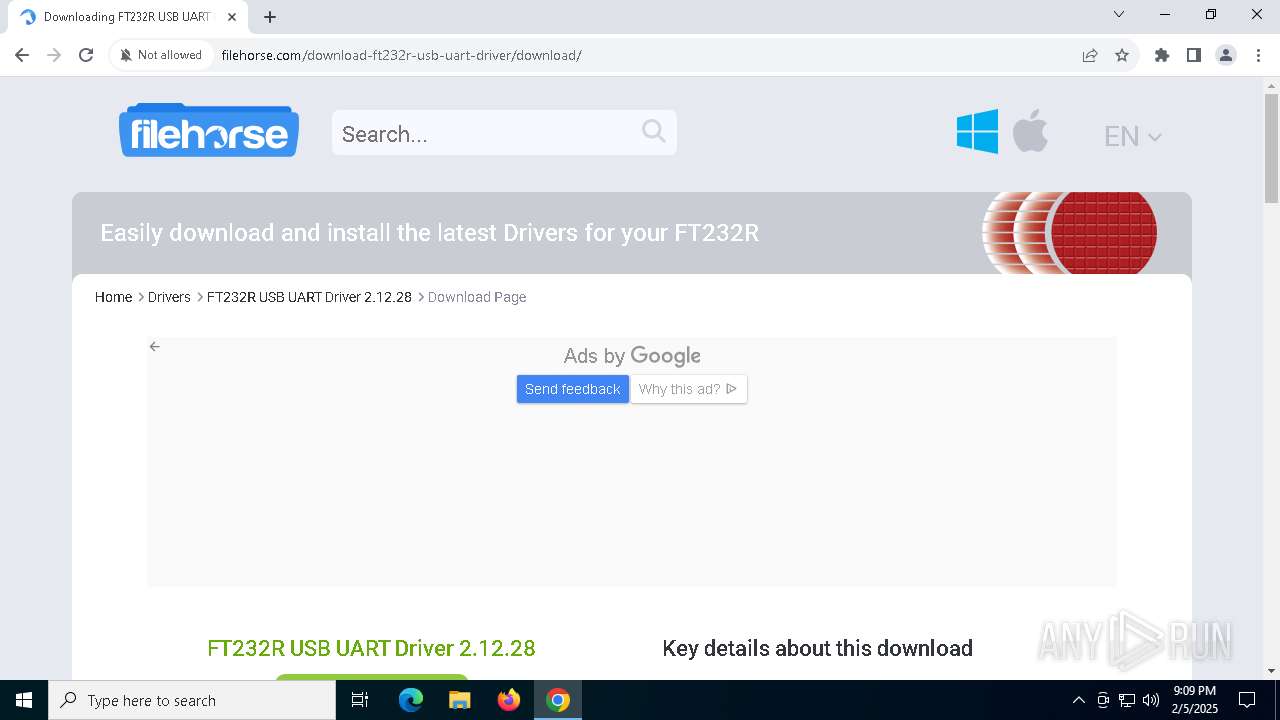Click the green FT232R USB UART Driver heading
This screenshot has height=720, width=1280.
click(371, 648)
